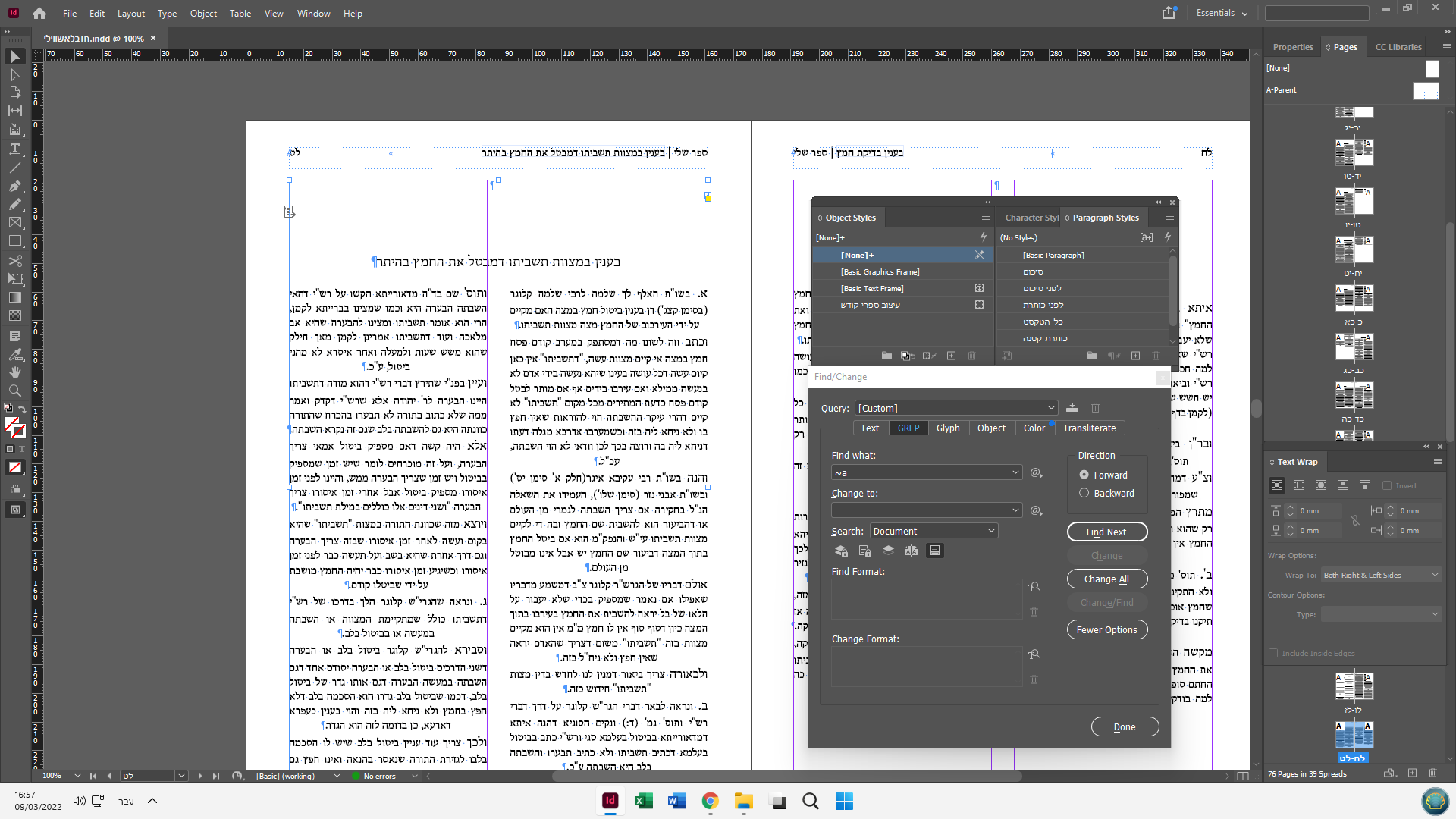
Task: Click Specify attributes to find icon
Action: point(1034,587)
